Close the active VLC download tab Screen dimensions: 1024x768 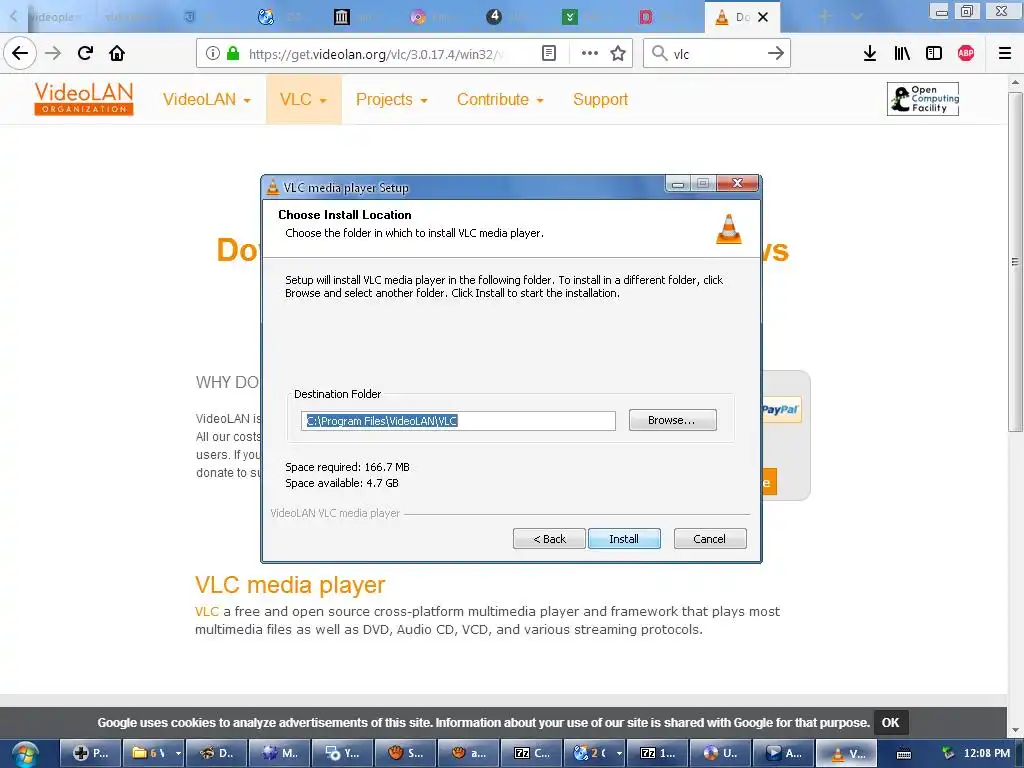tap(763, 17)
